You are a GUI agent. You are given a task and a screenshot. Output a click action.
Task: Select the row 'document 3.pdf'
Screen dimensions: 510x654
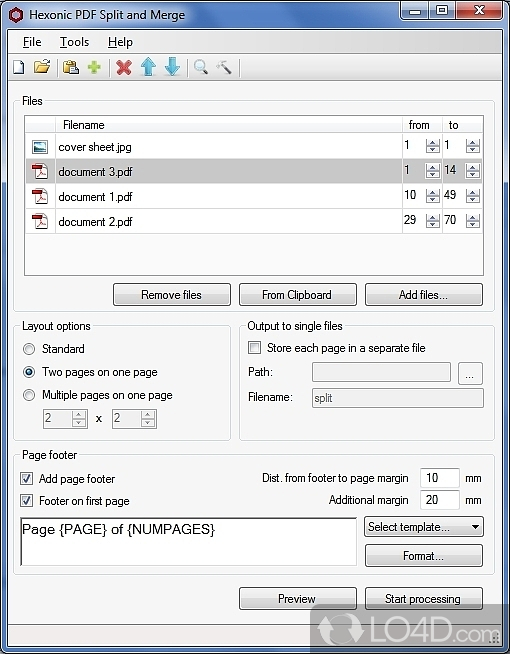[254, 171]
